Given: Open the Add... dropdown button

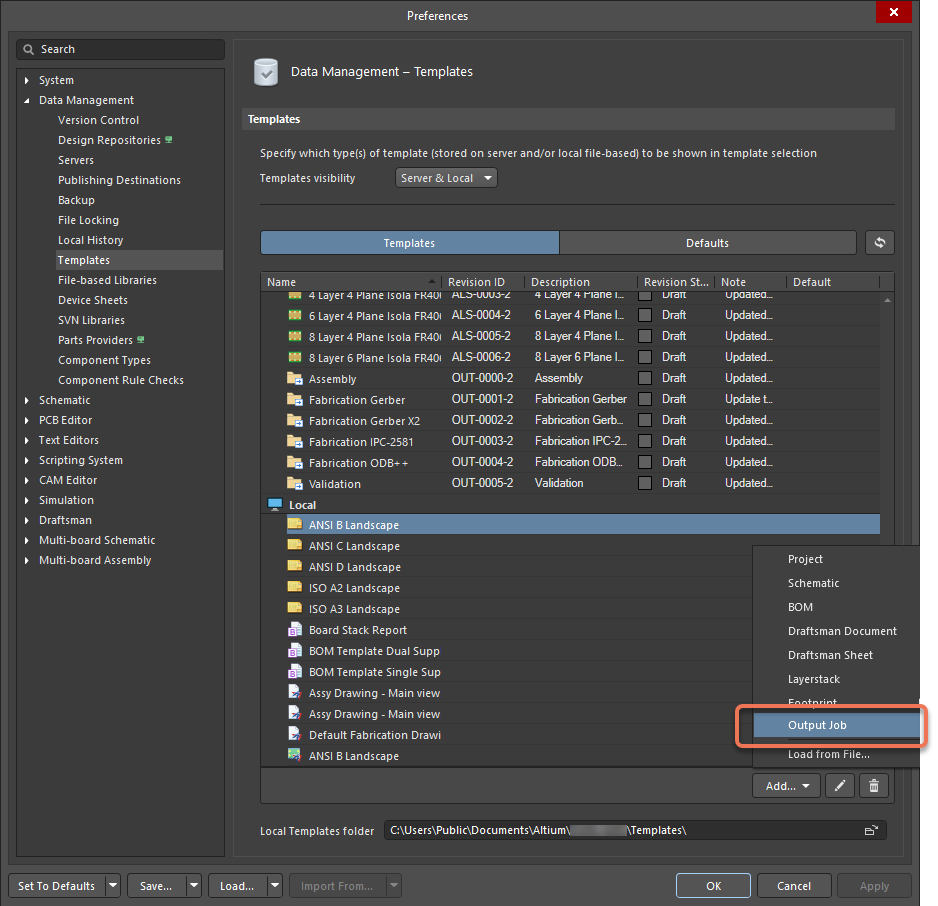Looking at the screenshot, I should point(786,786).
